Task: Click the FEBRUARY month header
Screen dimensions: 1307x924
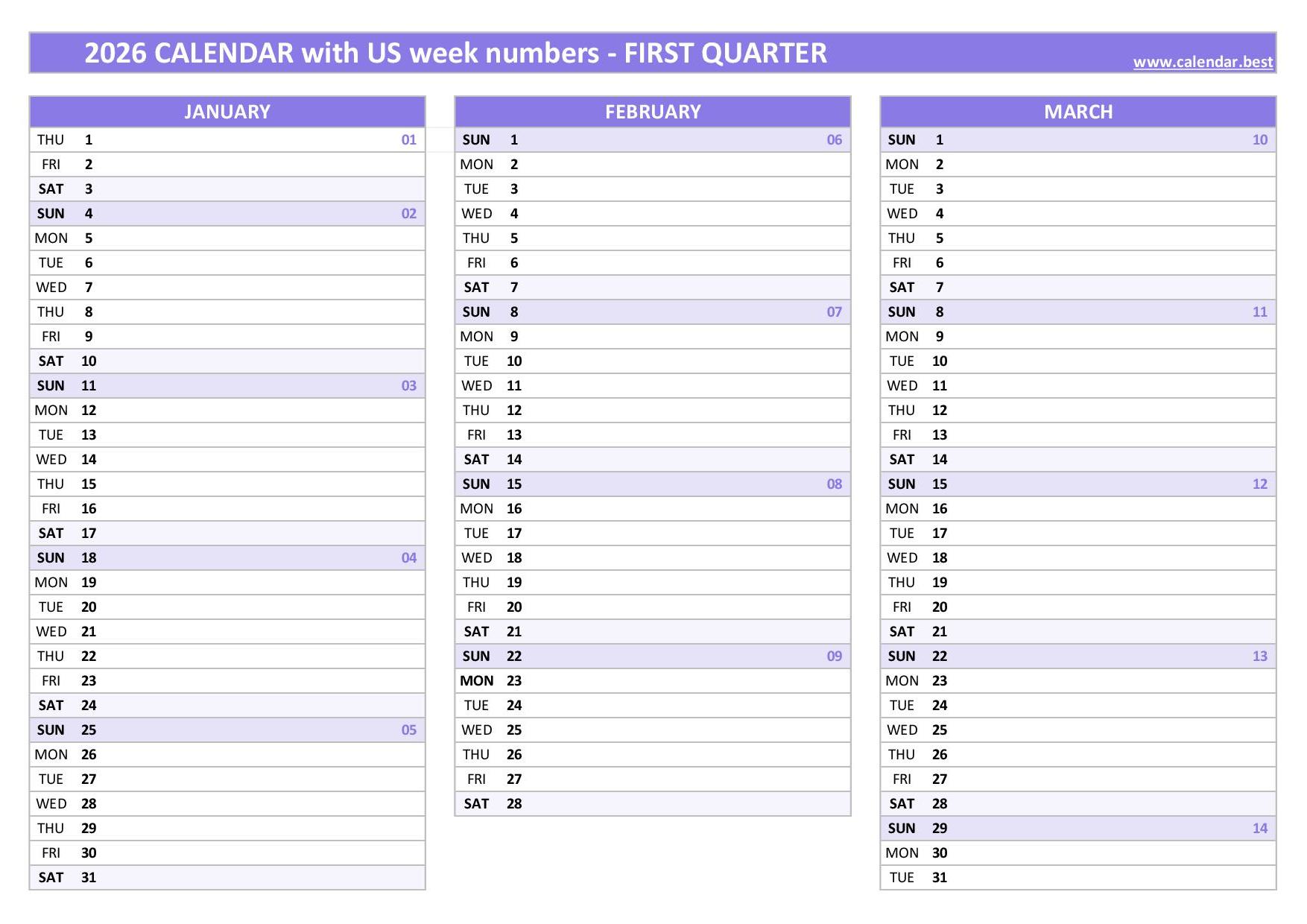Action: pos(653,112)
